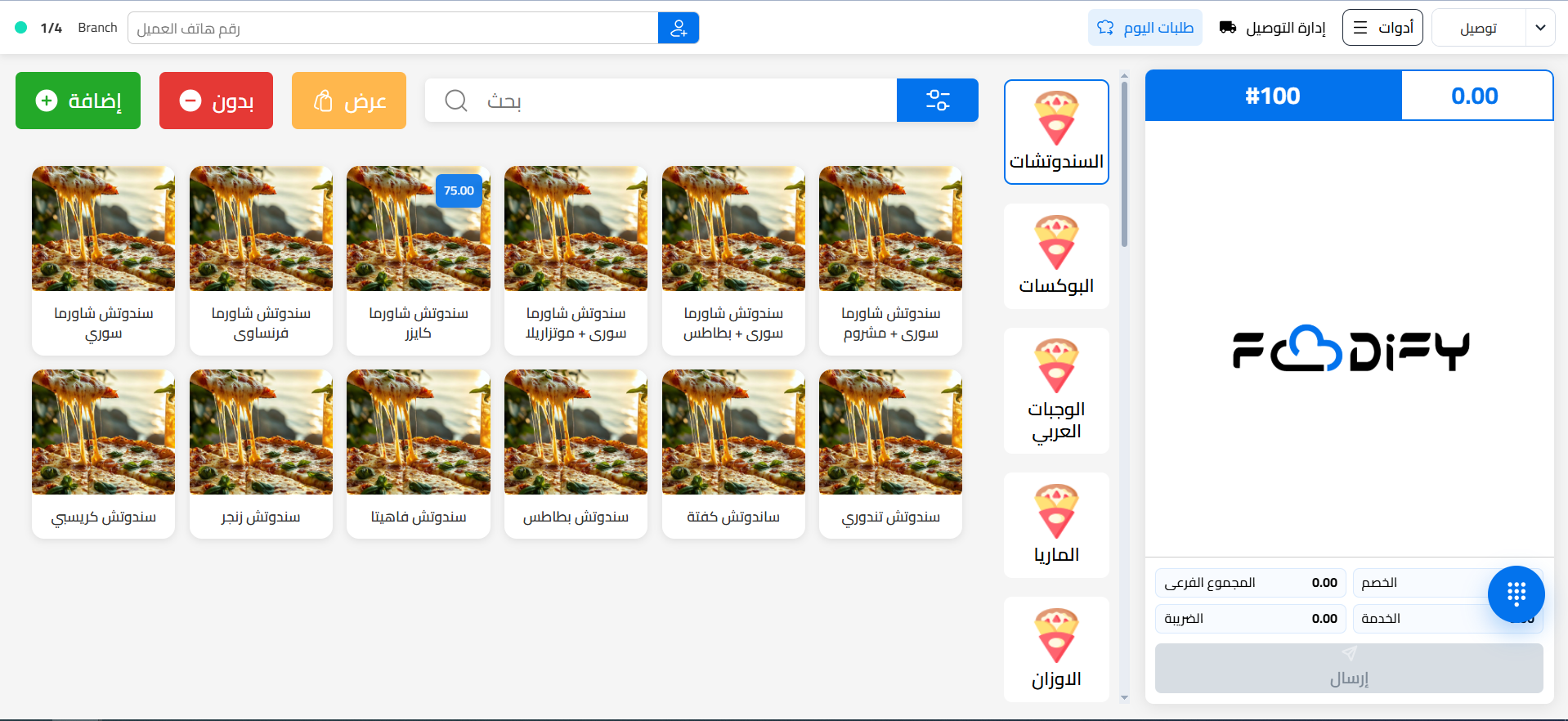The height and width of the screenshot is (721, 1568).
Task: Add سندوتش بطاطس to order
Action: pos(576,454)
